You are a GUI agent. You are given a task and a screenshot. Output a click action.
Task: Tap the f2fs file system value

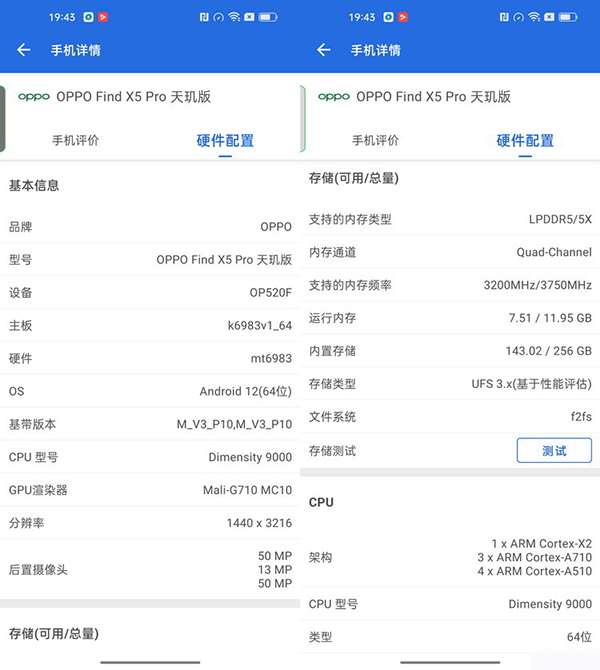click(580, 417)
